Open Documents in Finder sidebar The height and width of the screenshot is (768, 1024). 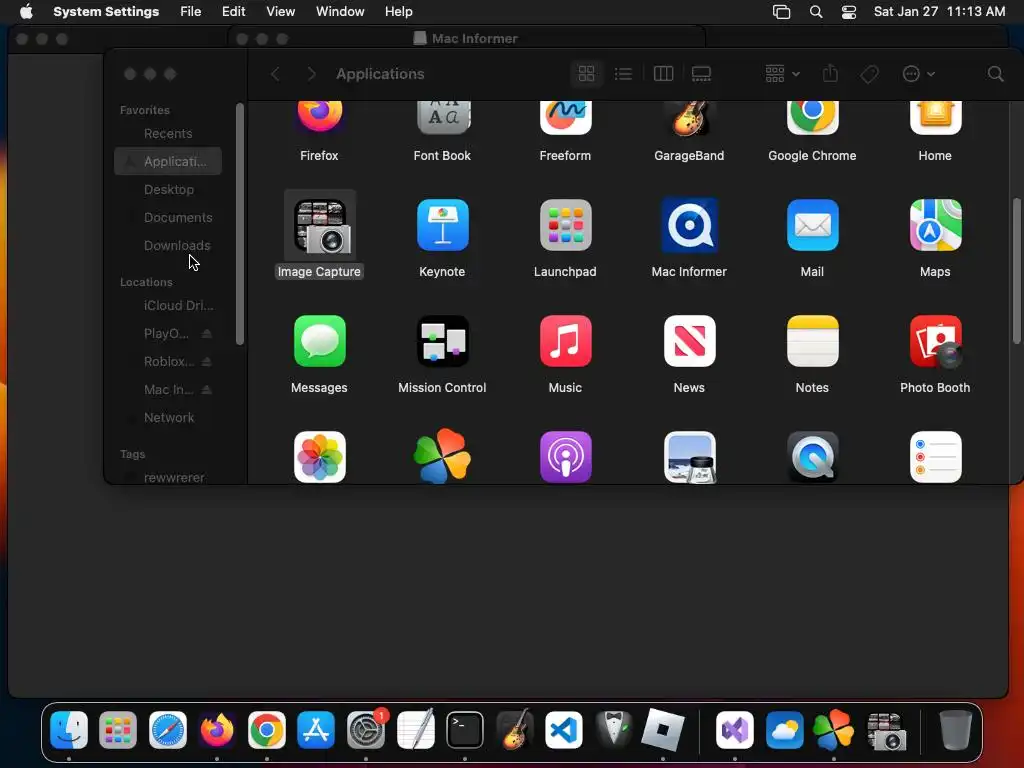pyautogui.click(x=168, y=217)
